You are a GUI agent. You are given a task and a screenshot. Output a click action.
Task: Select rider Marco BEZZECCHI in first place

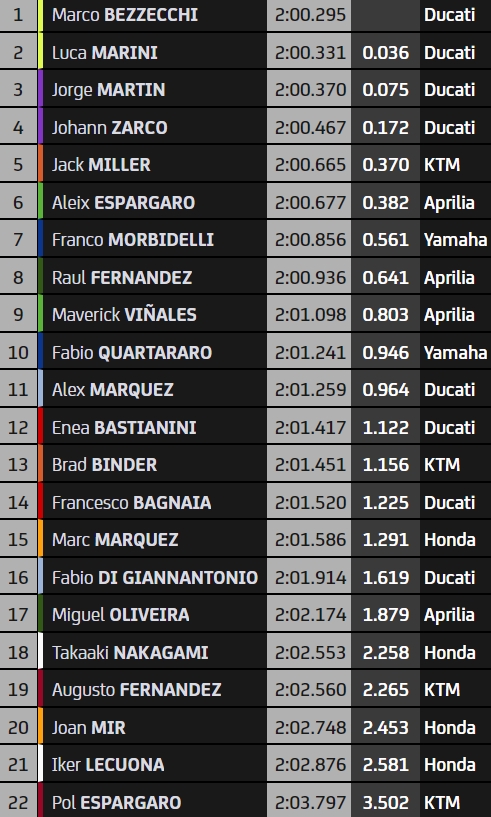(125, 15)
